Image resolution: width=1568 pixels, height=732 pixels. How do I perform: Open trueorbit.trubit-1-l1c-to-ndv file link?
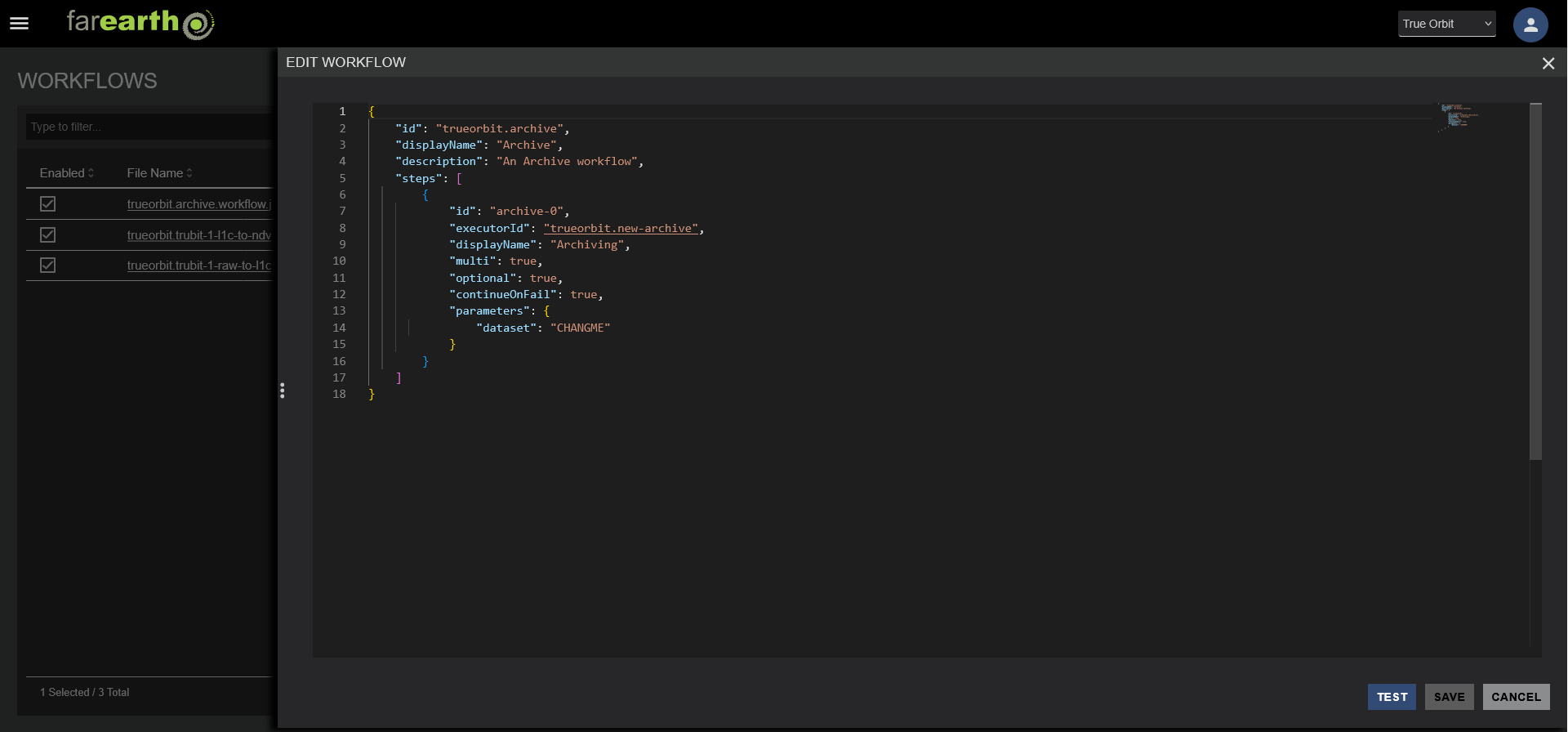click(x=199, y=235)
